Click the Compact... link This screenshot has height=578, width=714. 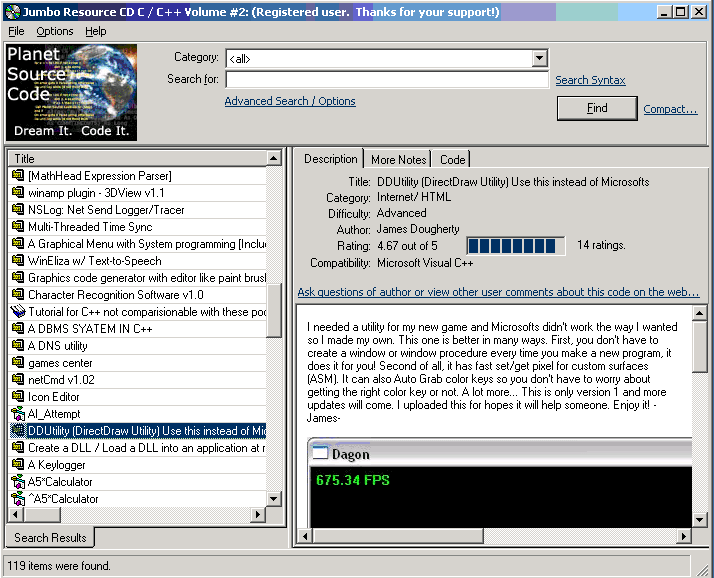point(670,109)
